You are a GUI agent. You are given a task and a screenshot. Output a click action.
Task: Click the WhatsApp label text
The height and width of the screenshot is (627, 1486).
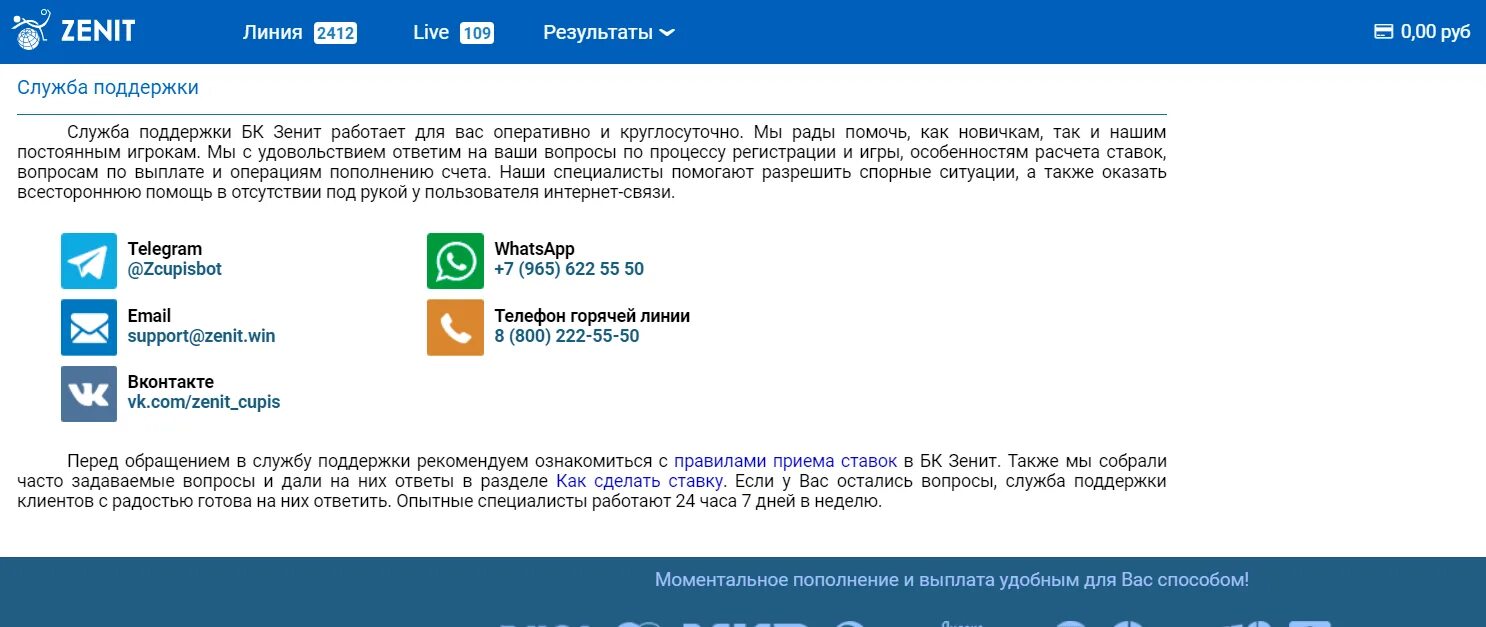click(x=534, y=249)
